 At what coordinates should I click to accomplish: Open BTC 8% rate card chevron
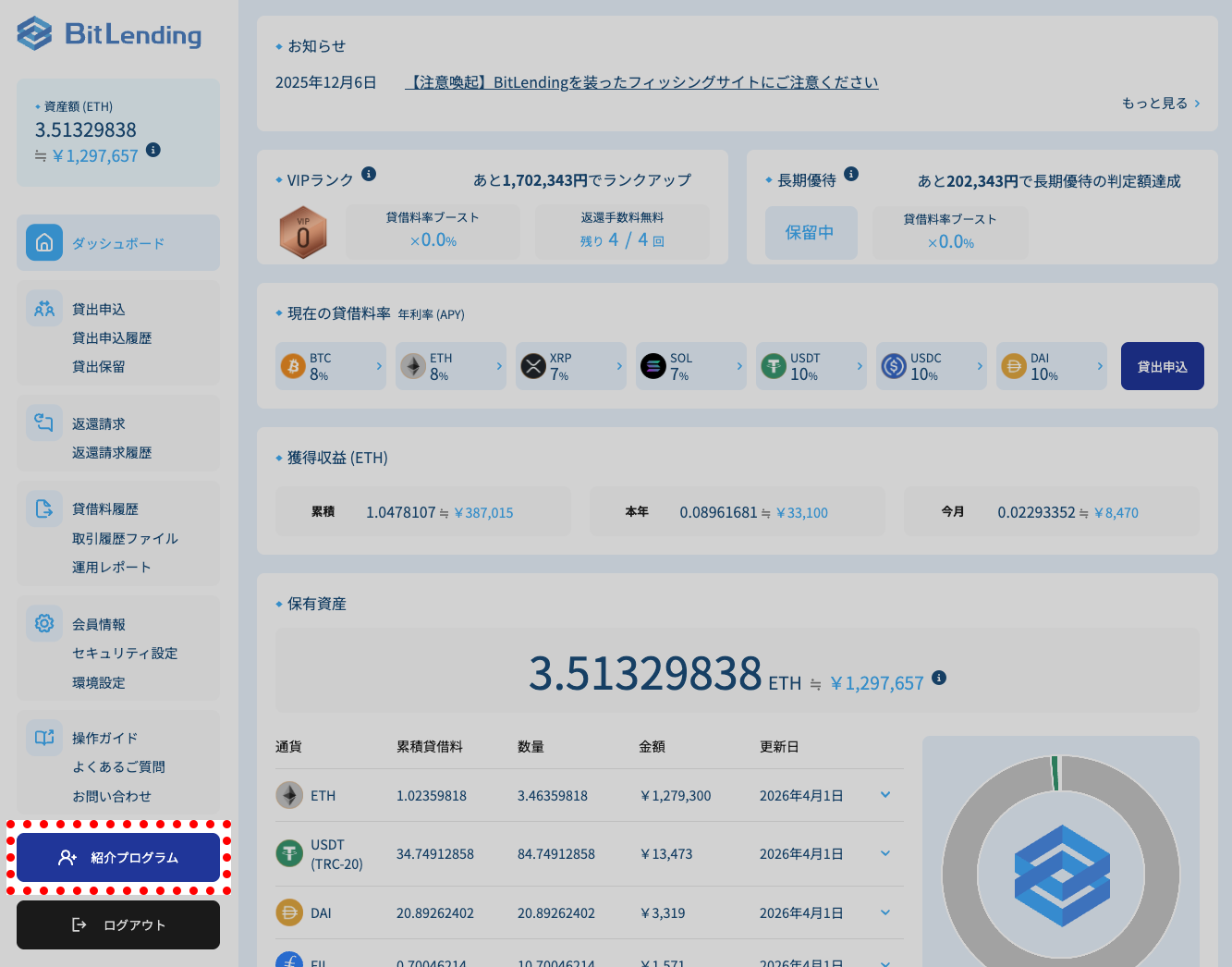click(x=379, y=366)
